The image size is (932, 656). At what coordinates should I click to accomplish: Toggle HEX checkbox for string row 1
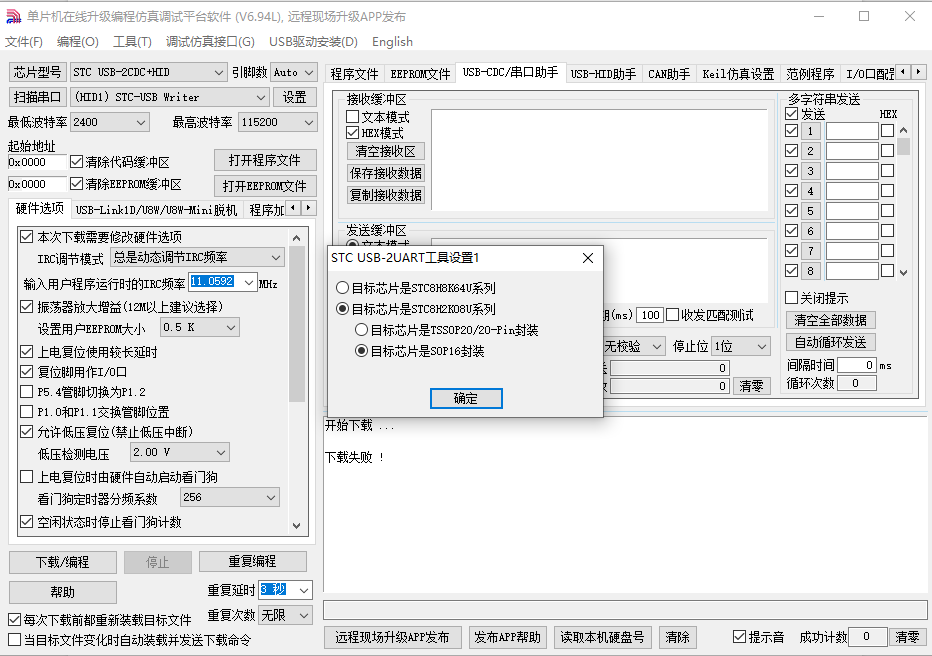pos(887,131)
